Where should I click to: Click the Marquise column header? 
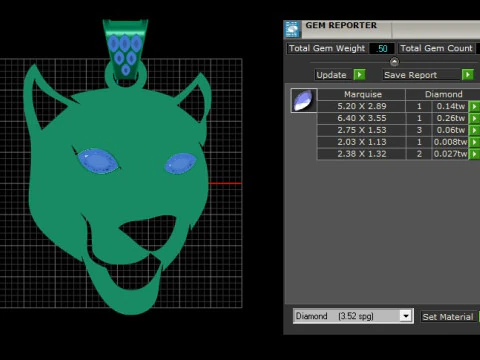tap(362, 94)
